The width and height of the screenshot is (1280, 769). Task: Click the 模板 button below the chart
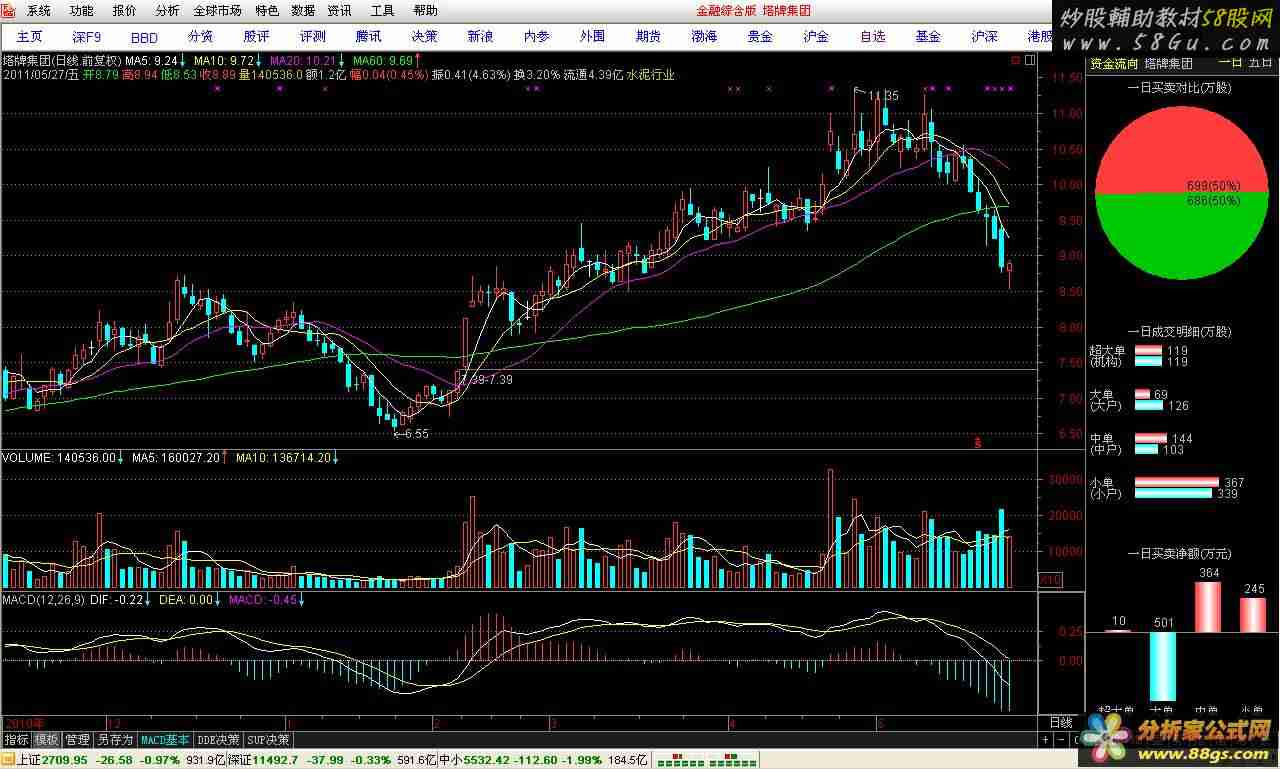coord(47,740)
